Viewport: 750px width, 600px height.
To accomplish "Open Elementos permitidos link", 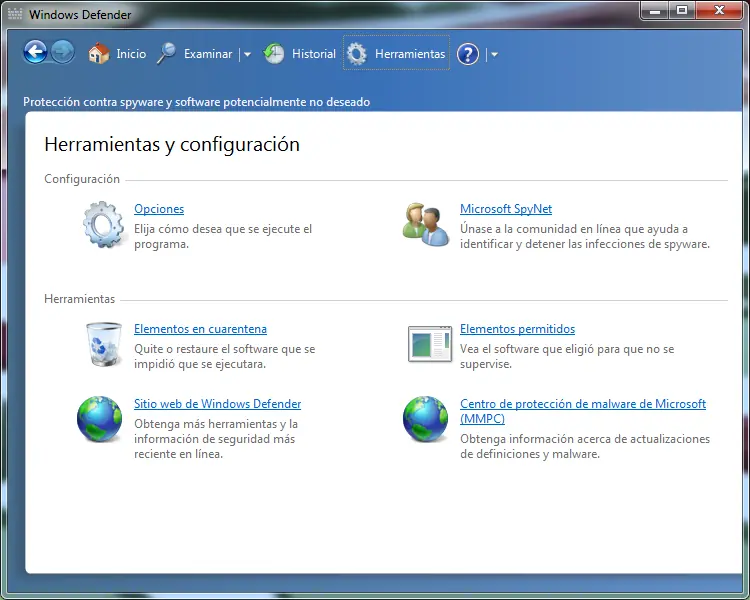I will pos(517,329).
